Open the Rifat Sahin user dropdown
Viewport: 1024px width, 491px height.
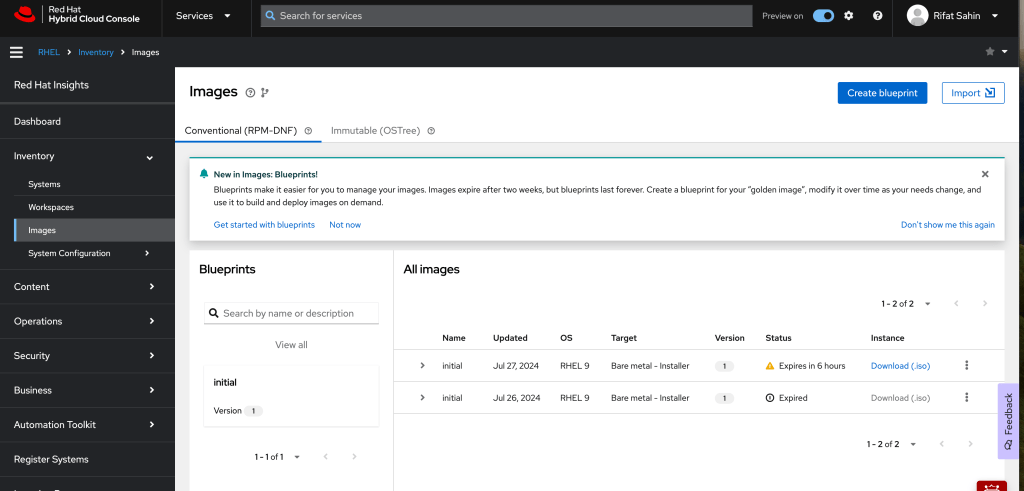pos(953,16)
